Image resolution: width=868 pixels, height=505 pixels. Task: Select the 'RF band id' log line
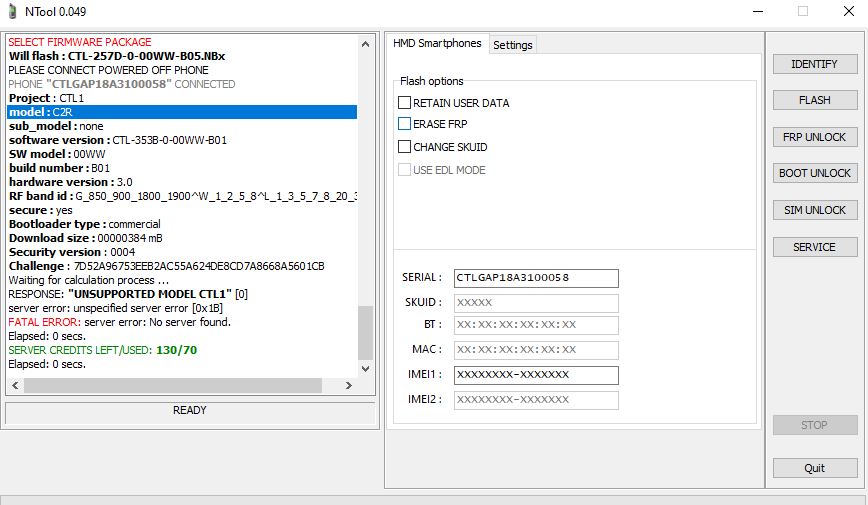click(x=182, y=196)
